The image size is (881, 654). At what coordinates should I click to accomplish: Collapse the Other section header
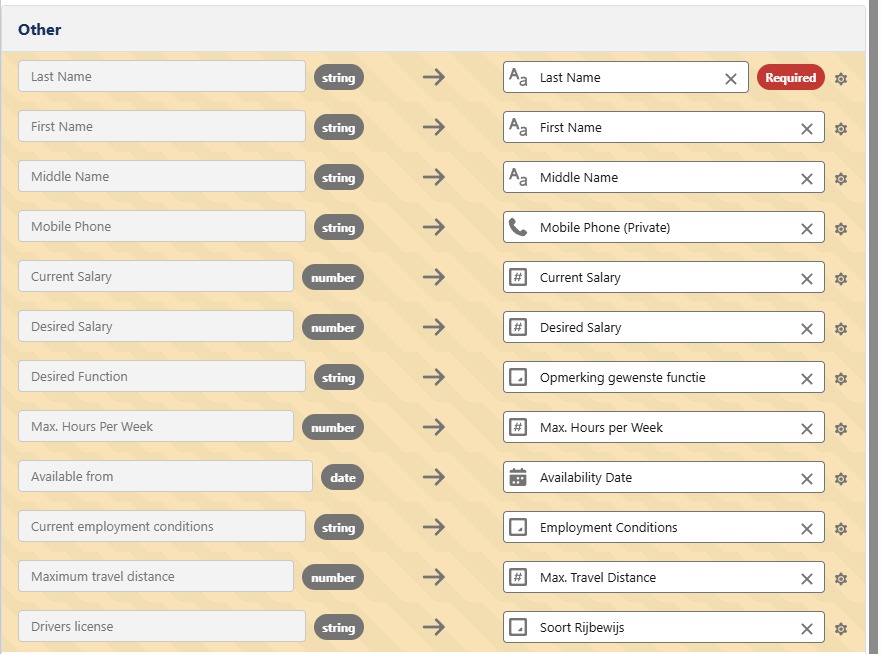pyautogui.click(x=39, y=29)
